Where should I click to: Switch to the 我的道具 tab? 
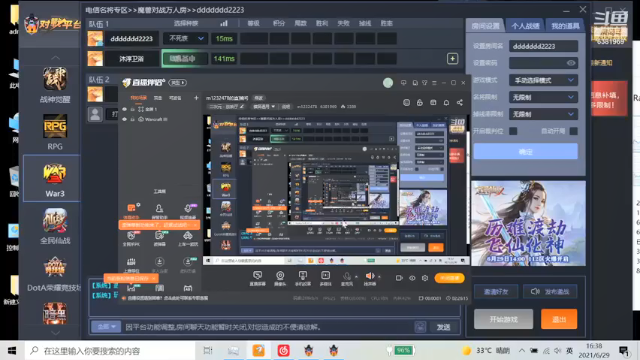[x=565, y=26]
